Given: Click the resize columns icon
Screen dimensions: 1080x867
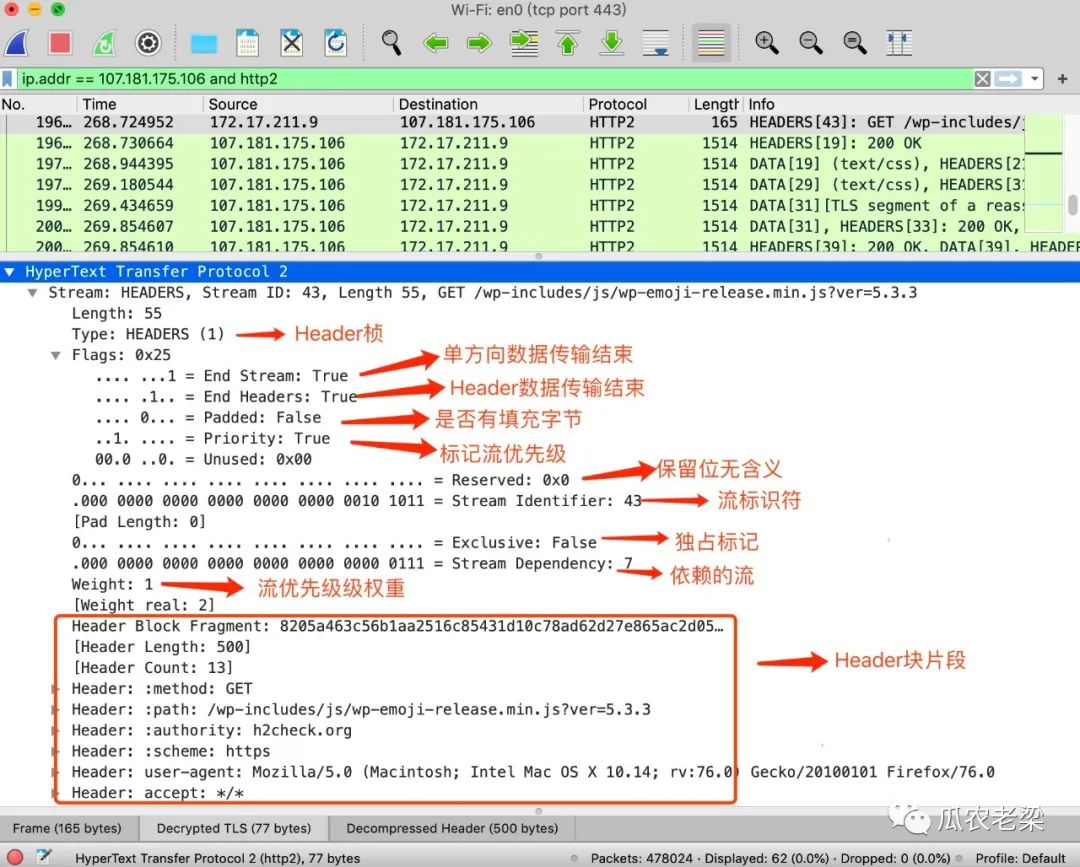Looking at the screenshot, I should point(899,43).
